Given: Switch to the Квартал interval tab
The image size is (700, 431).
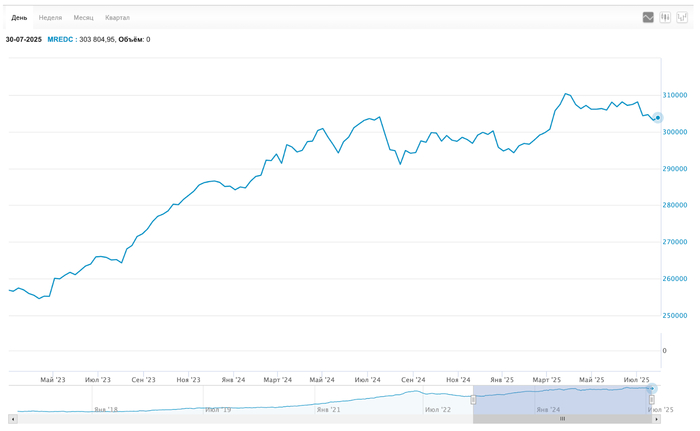Looking at the screenshot, I should point(117,18).
